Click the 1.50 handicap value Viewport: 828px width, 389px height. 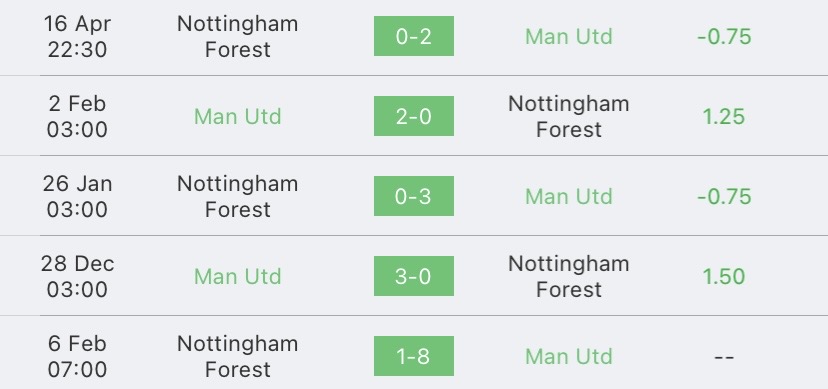pyautogui.click(x=724, y=277)
